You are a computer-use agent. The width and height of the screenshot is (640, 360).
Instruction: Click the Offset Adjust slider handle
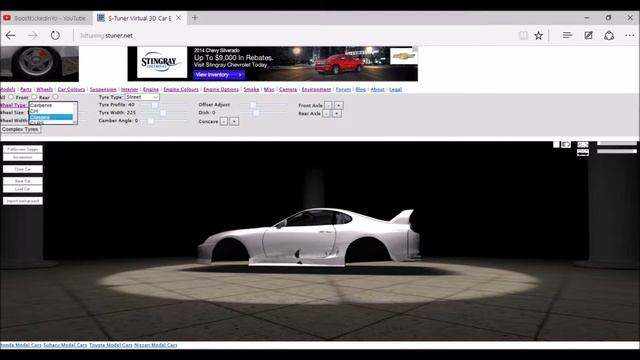click(x=253, y=105)
